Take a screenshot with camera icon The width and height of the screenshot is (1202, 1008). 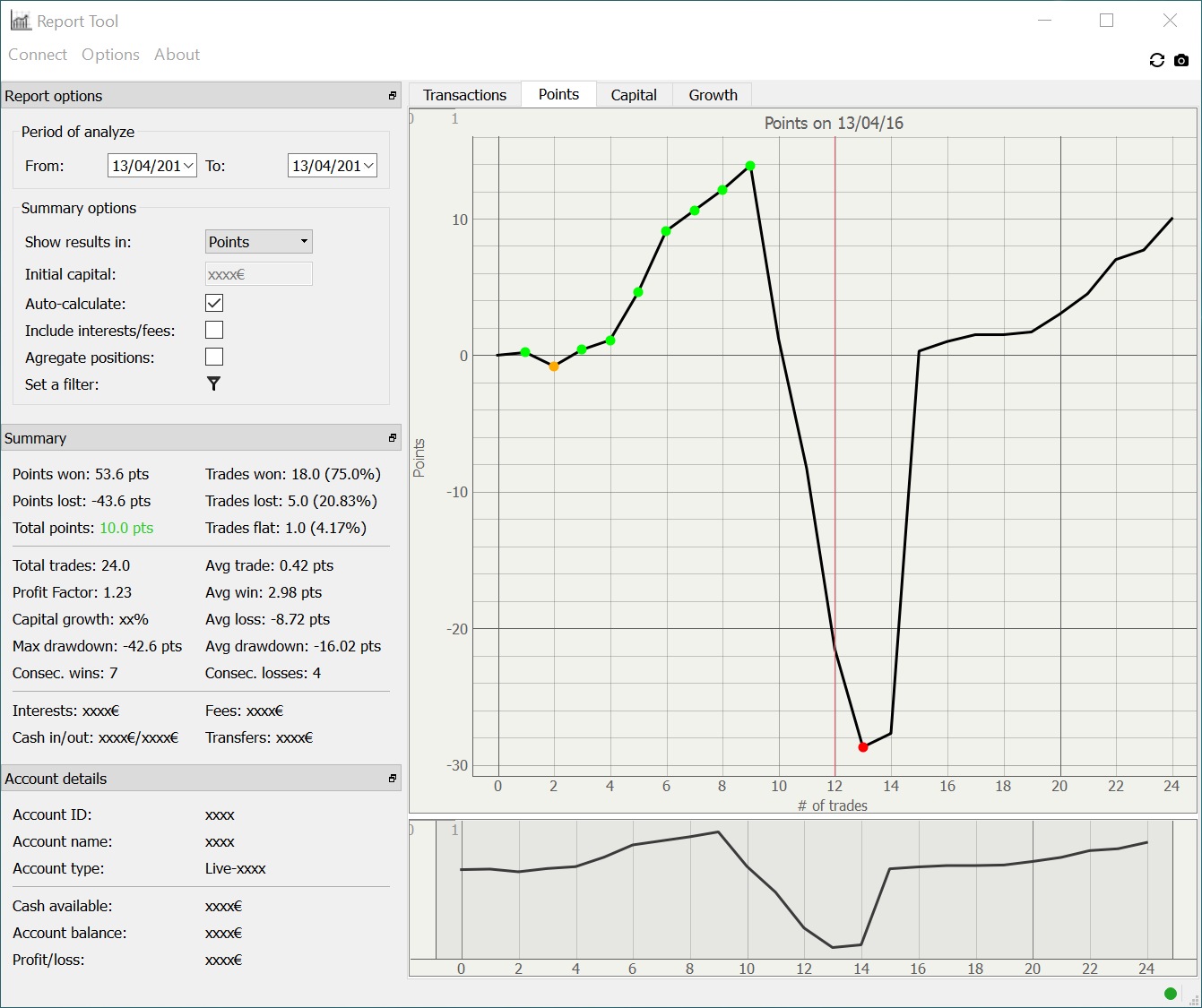(x=1181, y=60)
